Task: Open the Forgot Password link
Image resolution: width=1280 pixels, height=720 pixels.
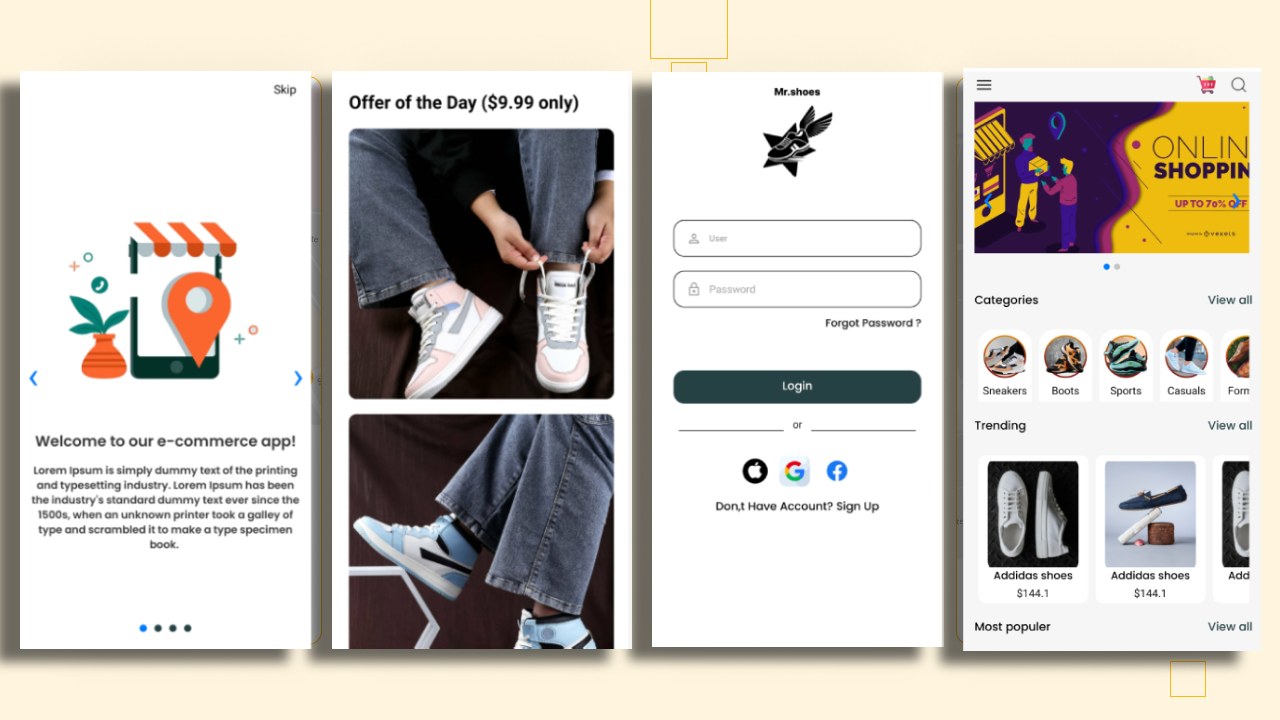Action: click(873, 323)
